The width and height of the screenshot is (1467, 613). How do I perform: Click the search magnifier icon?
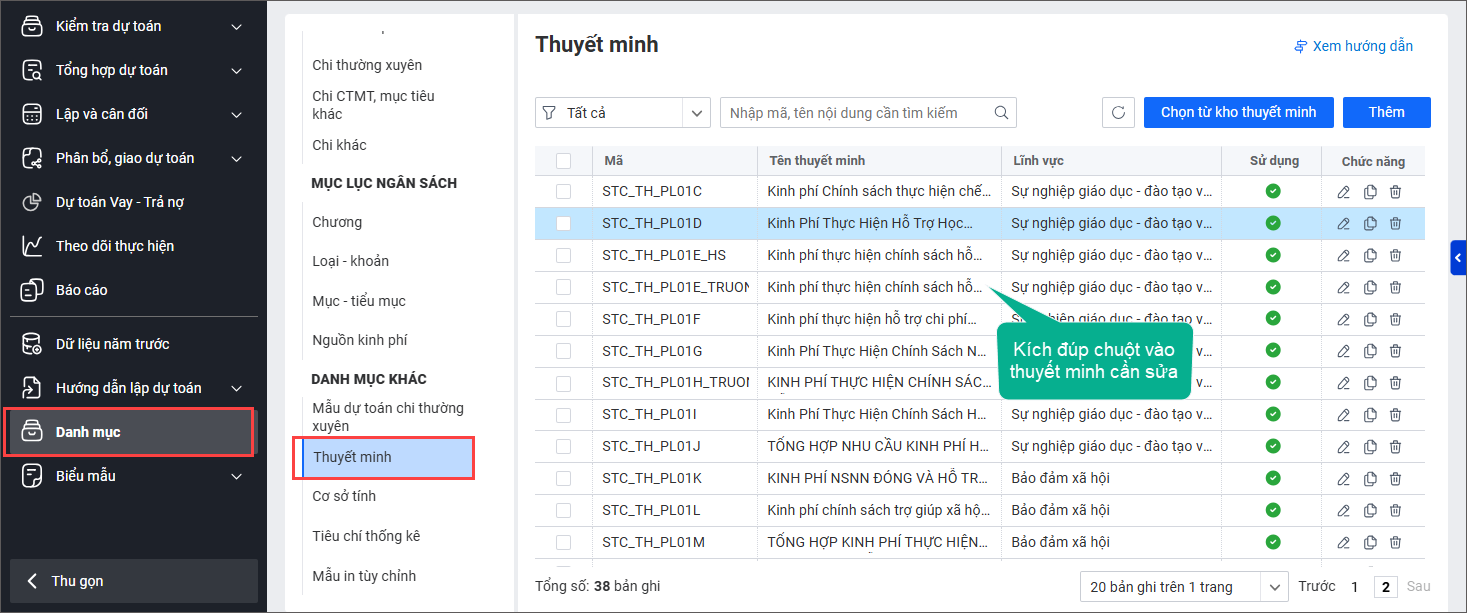1001,113
